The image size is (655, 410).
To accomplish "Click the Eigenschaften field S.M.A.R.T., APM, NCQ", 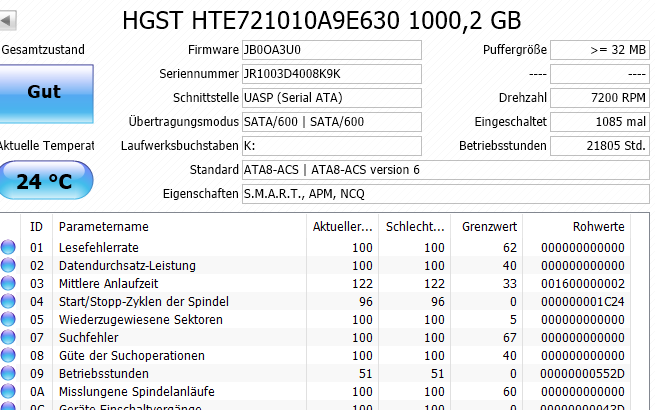I will point(446,194).
